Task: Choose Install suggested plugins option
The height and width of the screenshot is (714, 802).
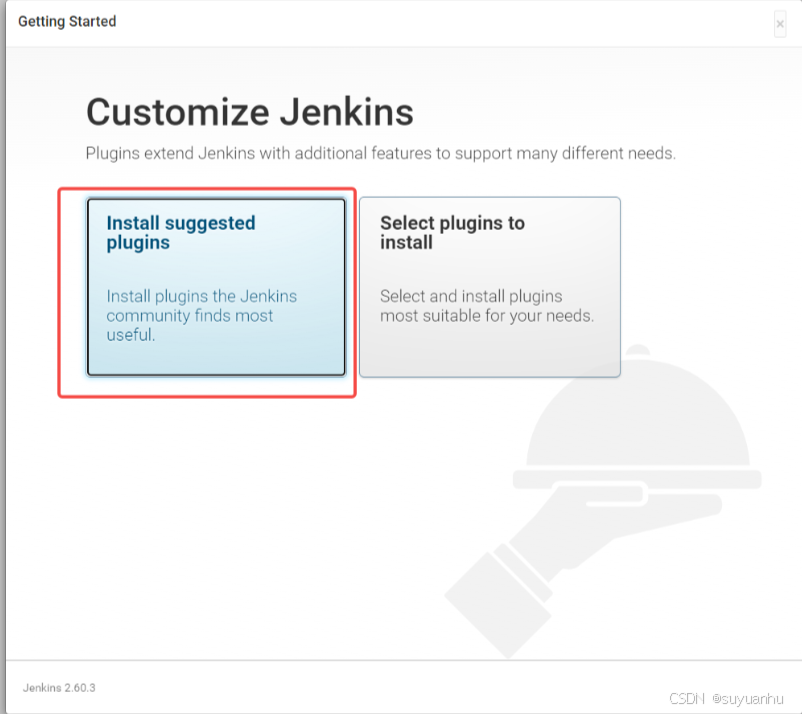Action: (216, 287)
